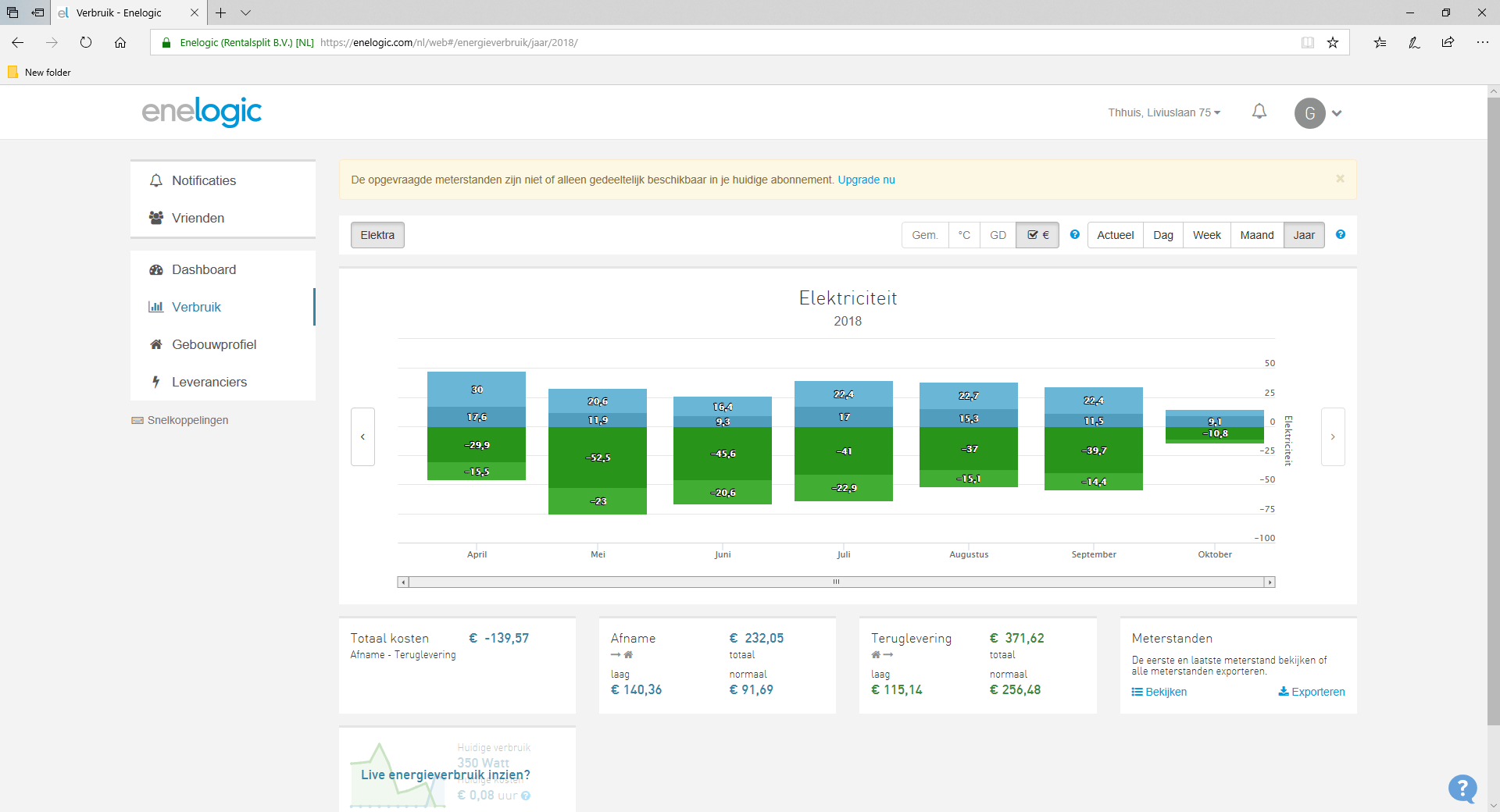The image size is (1500, 812).
Task: Go to Notificaties in the sidebar
Action: pos(223,180)
